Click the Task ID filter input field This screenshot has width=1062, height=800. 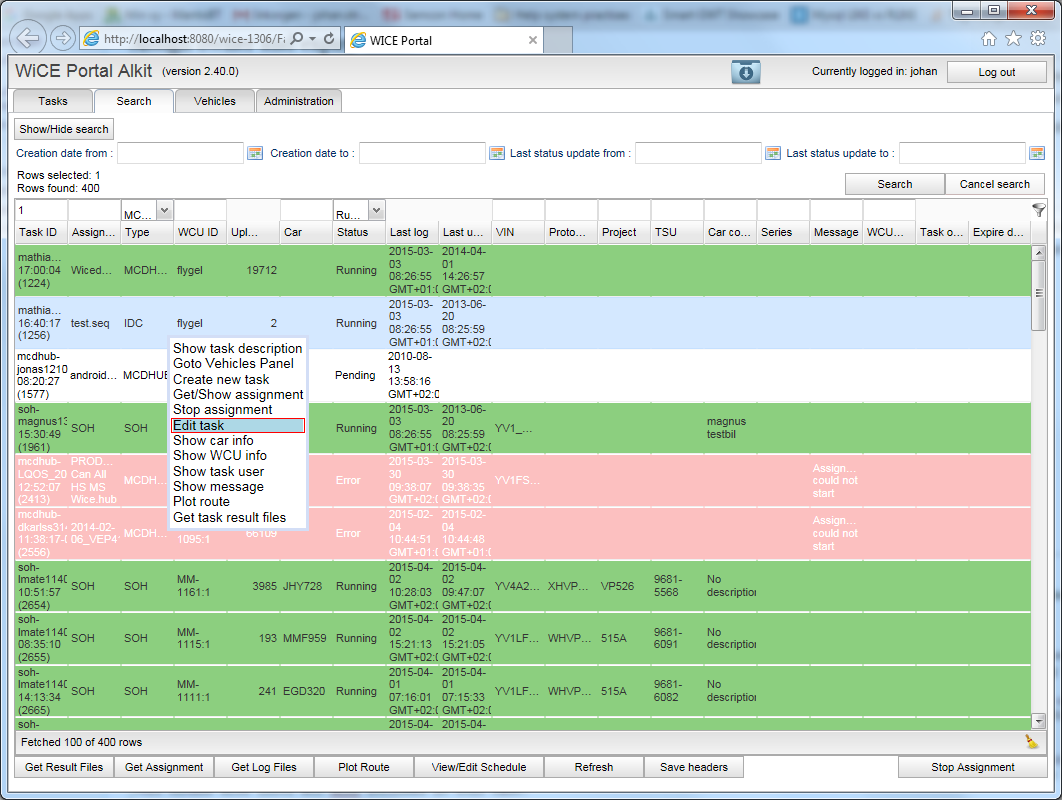coord(41,211)
